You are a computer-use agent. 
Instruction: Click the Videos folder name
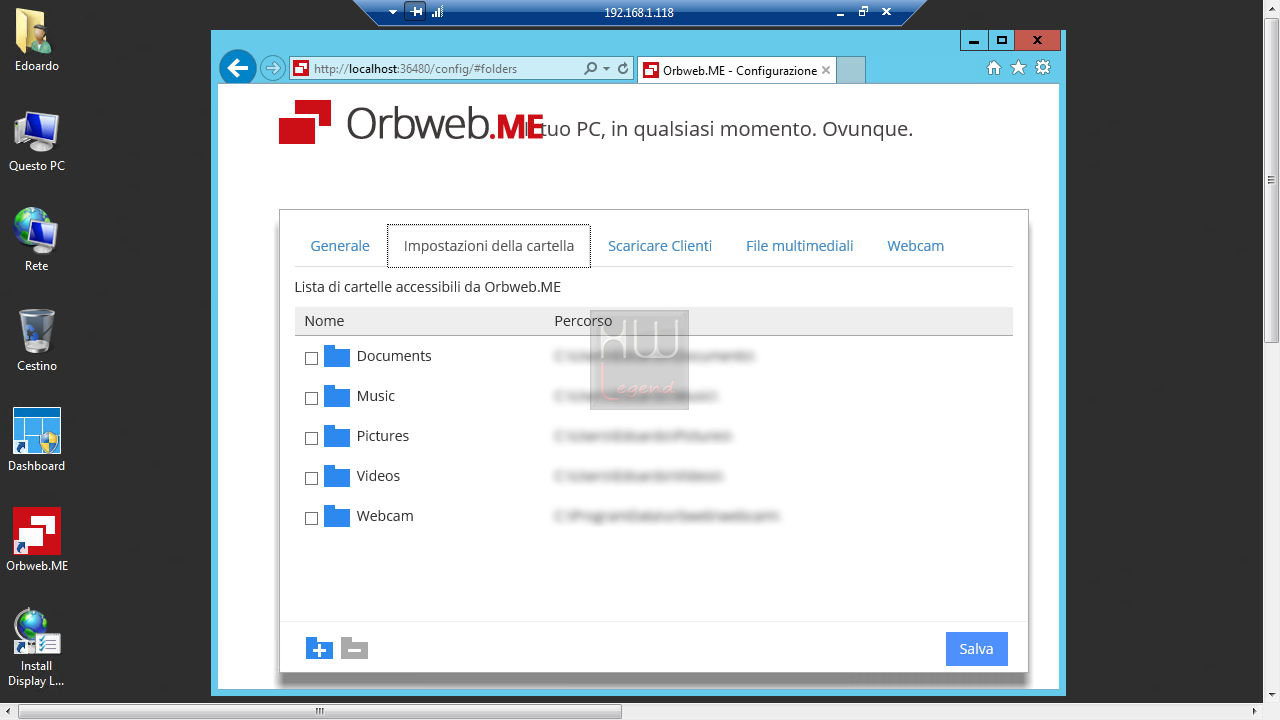[378, 476]
